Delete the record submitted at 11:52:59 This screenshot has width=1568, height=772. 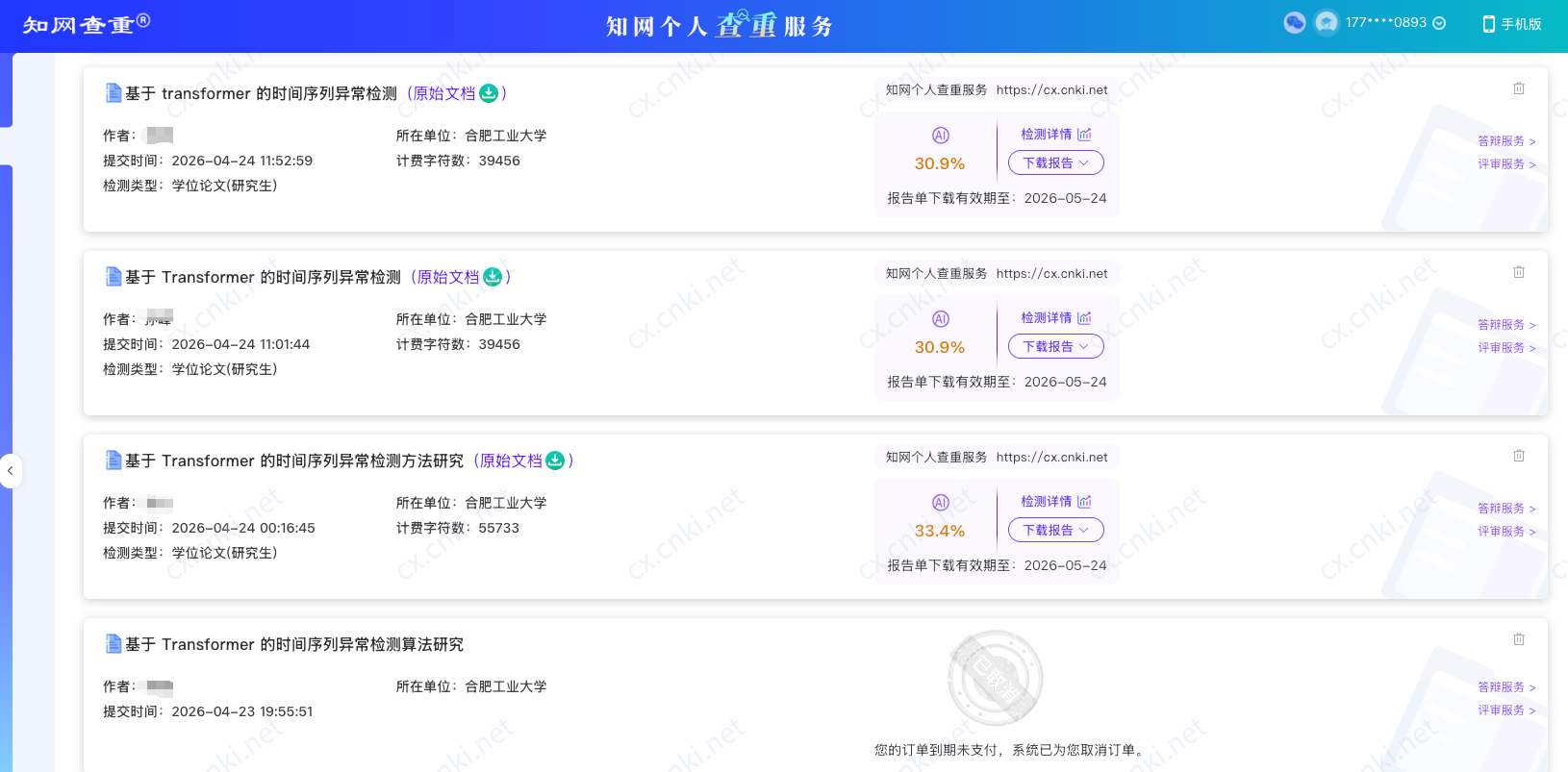coord(1519,88)
